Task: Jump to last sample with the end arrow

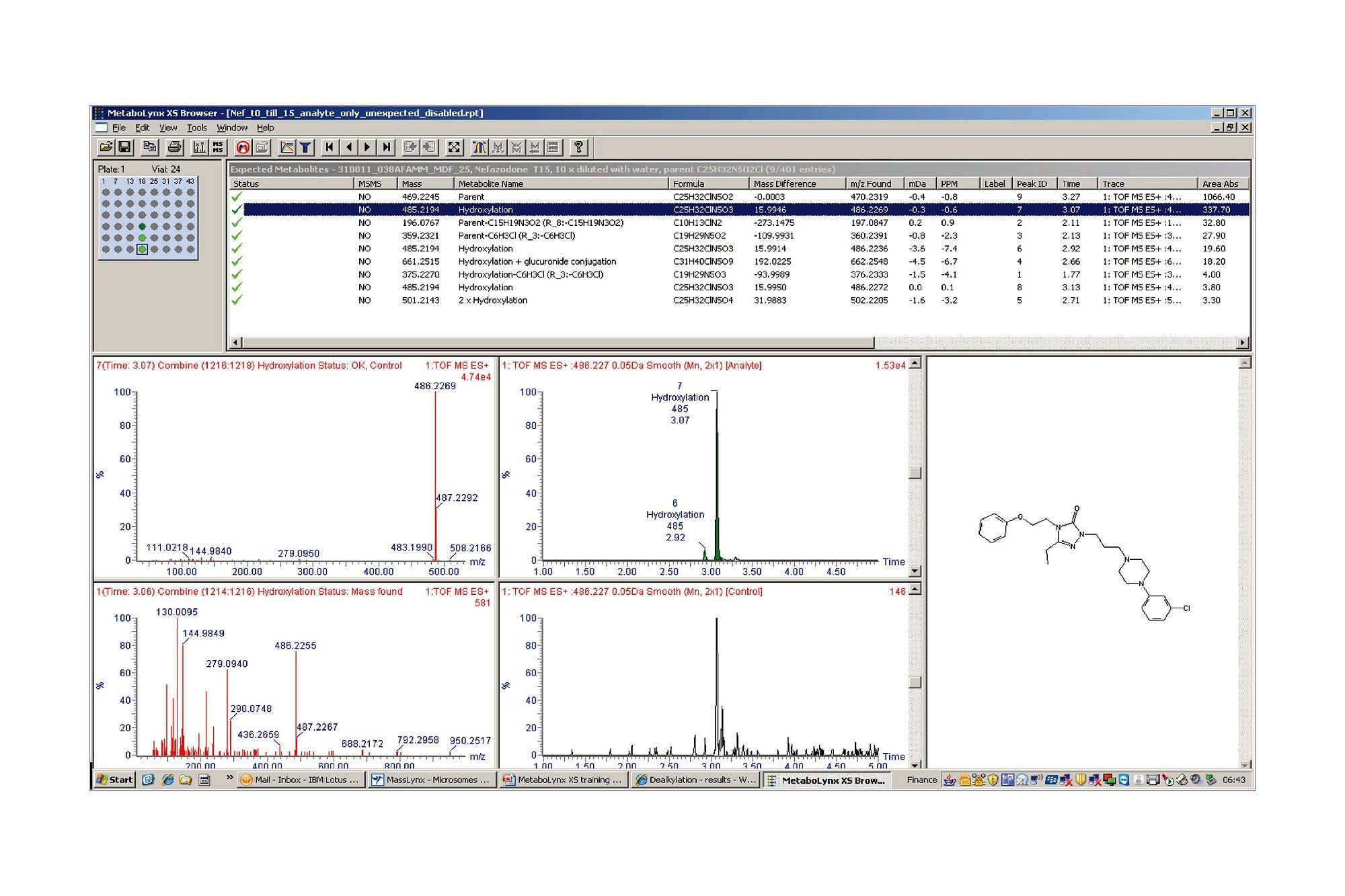Action: (386, 147)
